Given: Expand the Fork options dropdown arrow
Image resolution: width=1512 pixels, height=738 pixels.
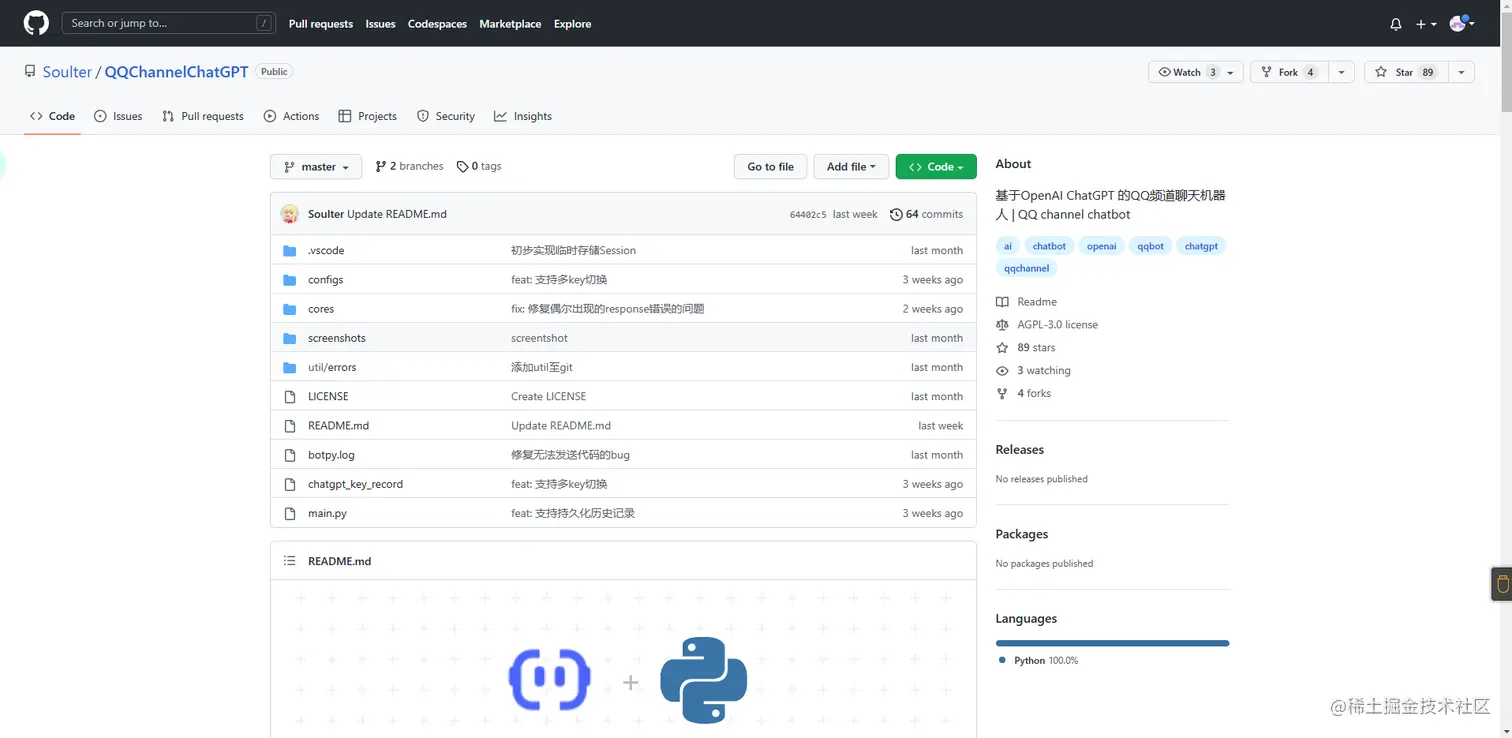Looking at the screenshot, I should 1342,72.
